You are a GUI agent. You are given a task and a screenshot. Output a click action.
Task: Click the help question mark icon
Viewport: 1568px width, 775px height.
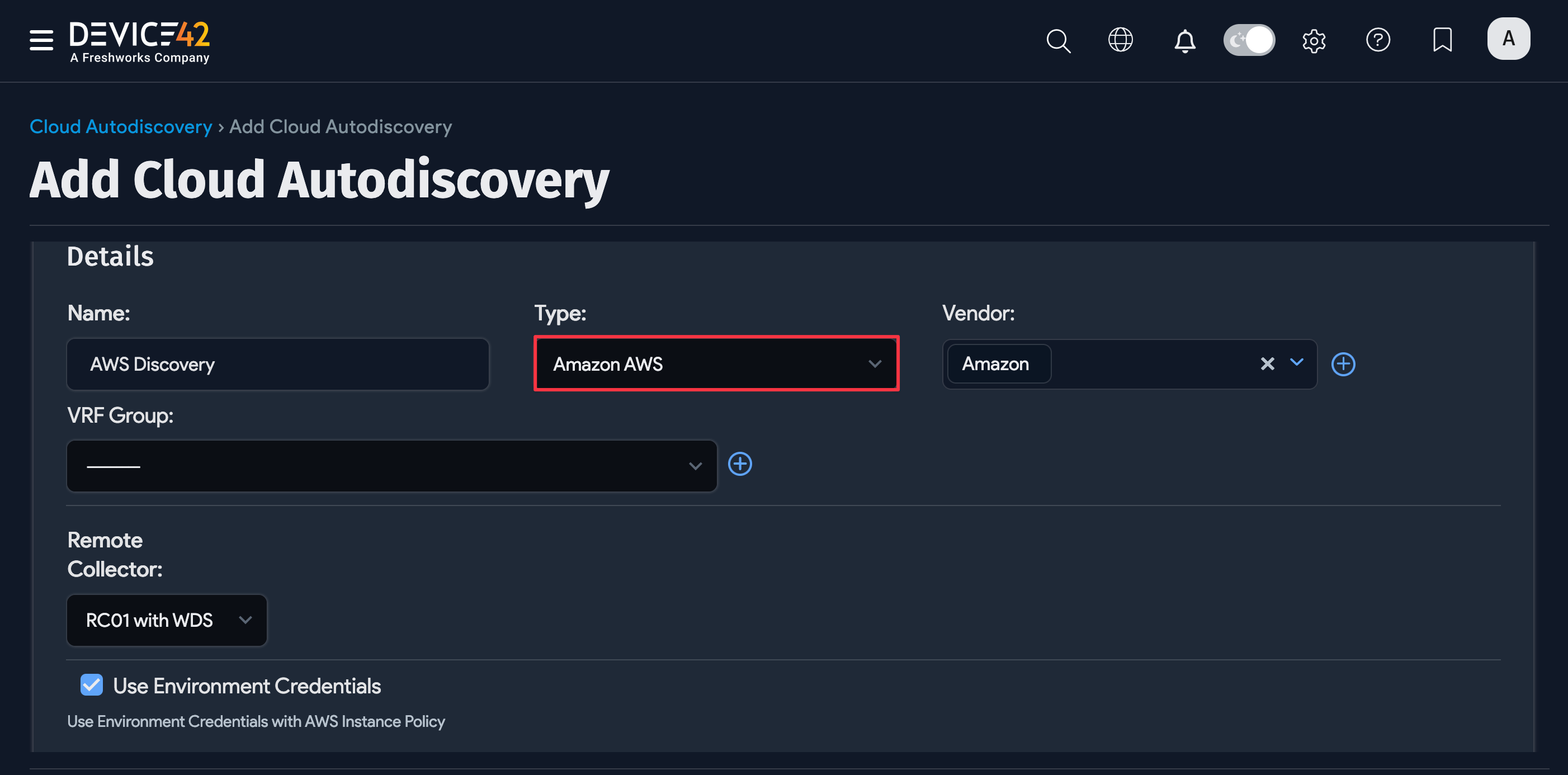point(1378,40)
